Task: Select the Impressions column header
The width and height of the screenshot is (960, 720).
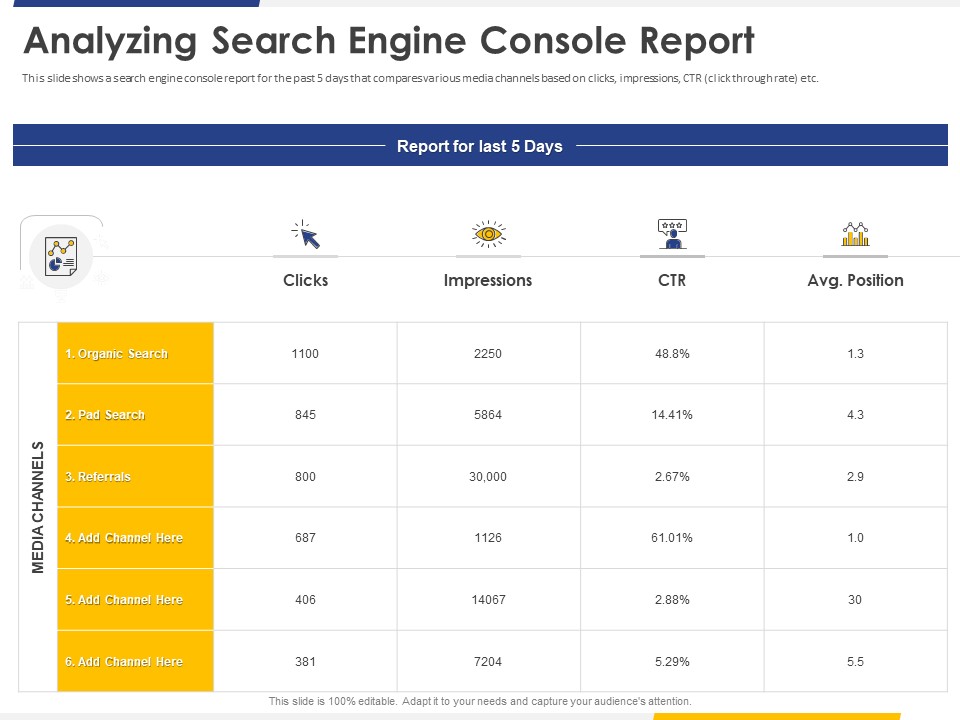Action: pyautogui.click(x=488, y=280)
